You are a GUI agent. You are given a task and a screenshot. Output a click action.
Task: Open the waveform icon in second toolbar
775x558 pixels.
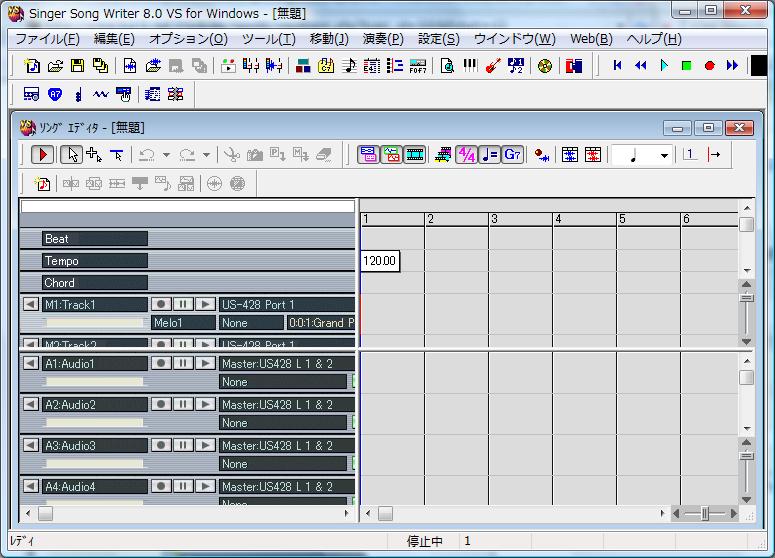point(101,94)
